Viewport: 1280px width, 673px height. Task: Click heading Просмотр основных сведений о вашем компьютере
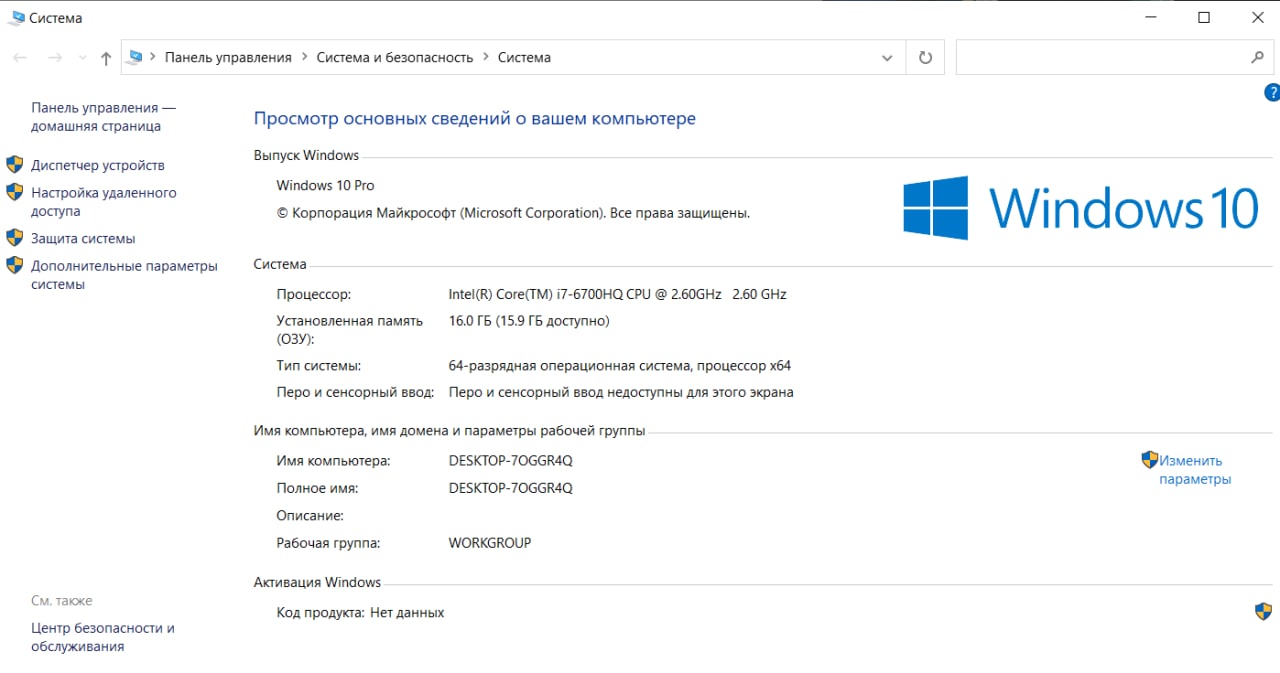(x=475, y=118)
